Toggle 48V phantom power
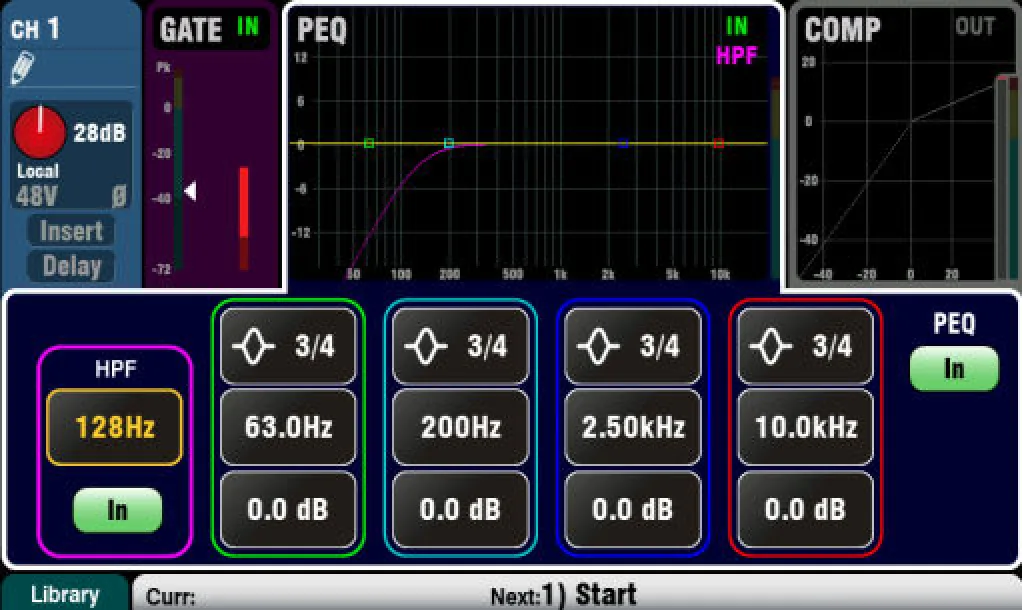Image resolution: width=1022 pixels, height=610 pixels. click(36, 196)
